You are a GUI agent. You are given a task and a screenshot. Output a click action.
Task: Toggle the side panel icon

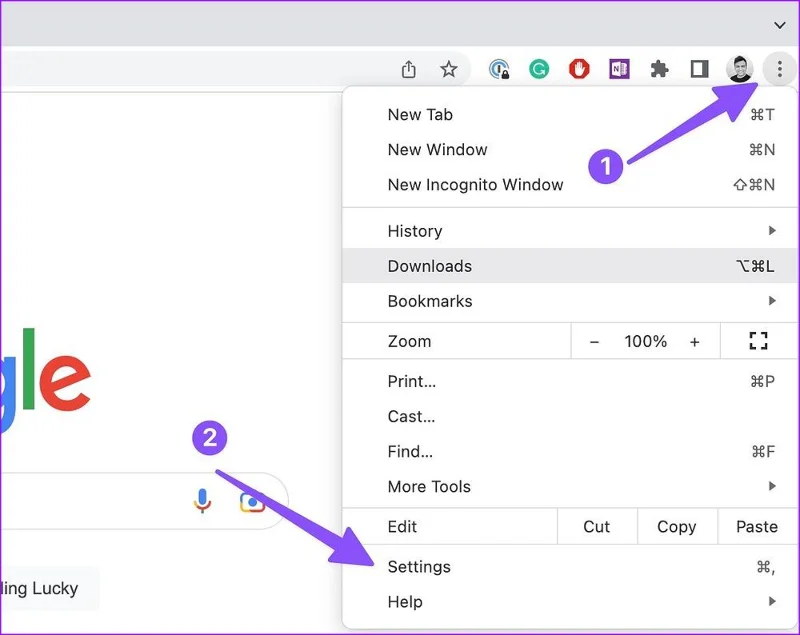tap(699, 69)
